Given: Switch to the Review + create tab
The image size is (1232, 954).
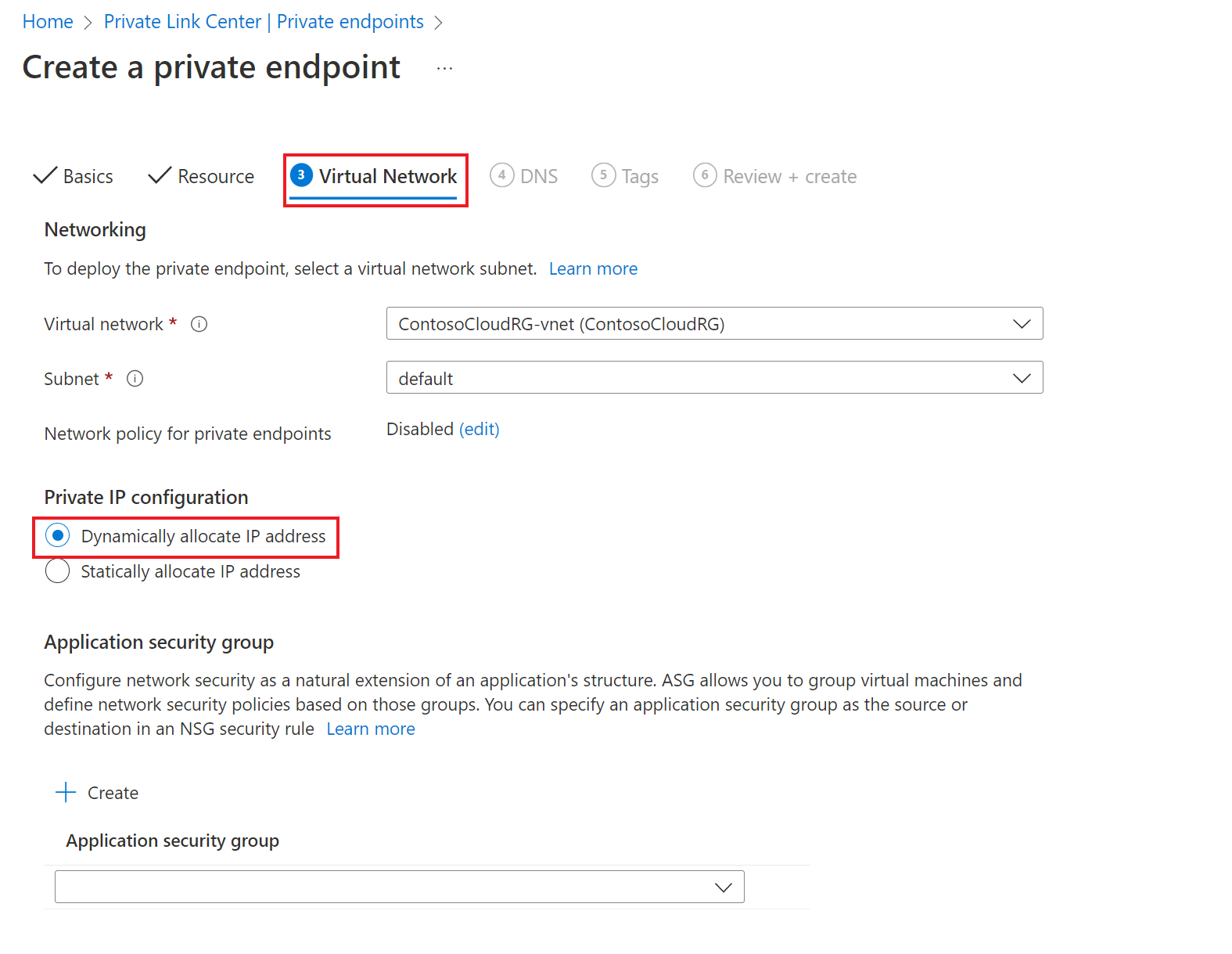Looking at the screenshot, I should click(x=788, y=177).
